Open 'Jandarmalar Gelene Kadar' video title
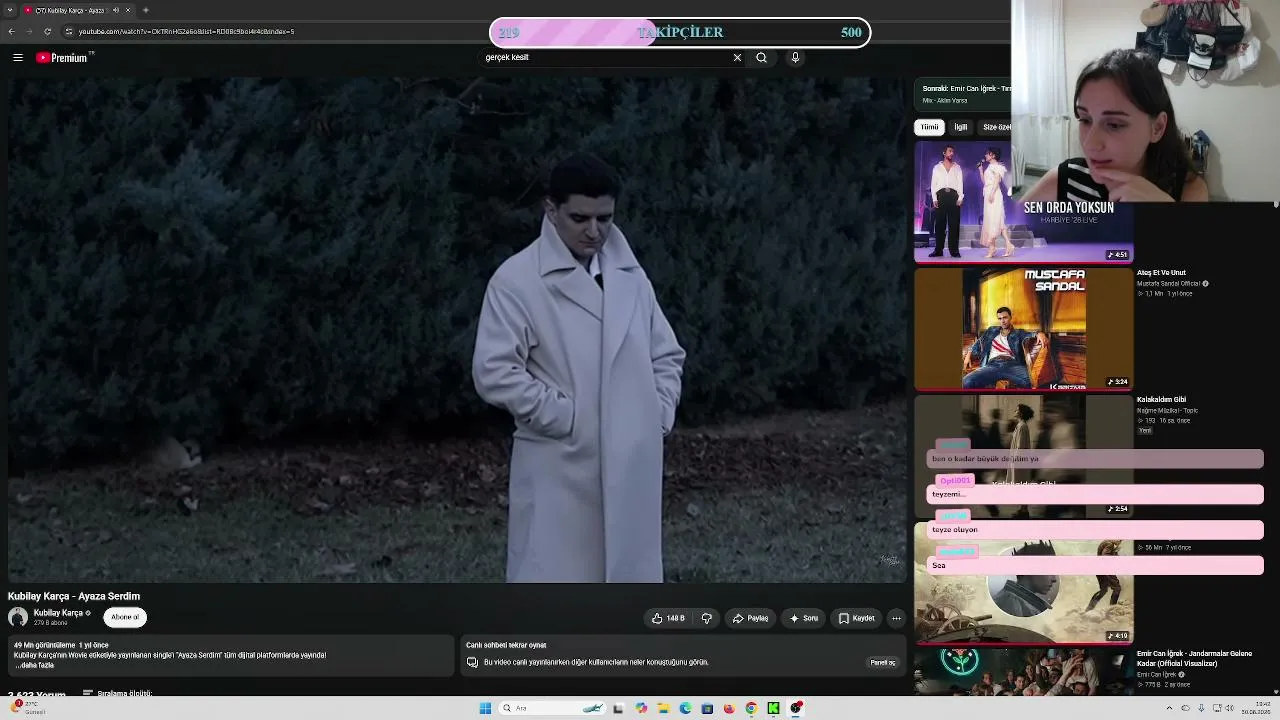This screenshot has height=720, width=1280. (x=1194, y=658)
